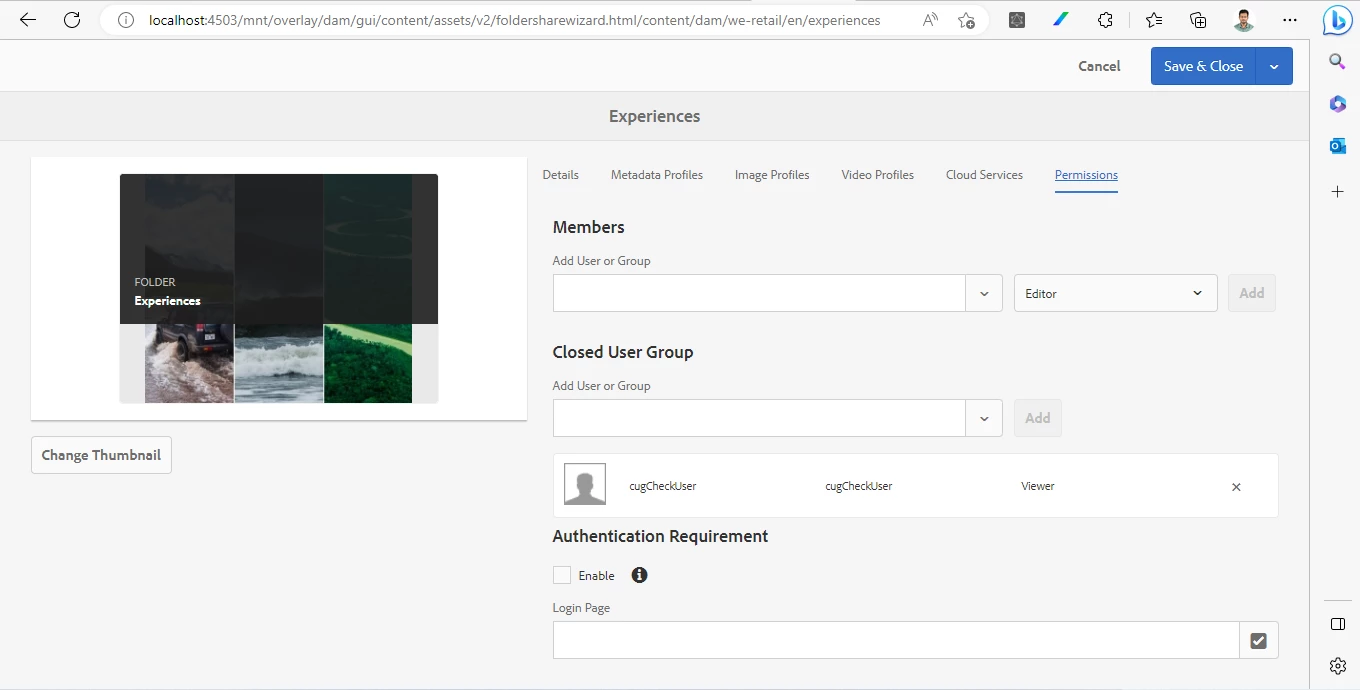The image size is (1360, 690).
Task: Open site information icon in address bar
Action: (125, 20)
